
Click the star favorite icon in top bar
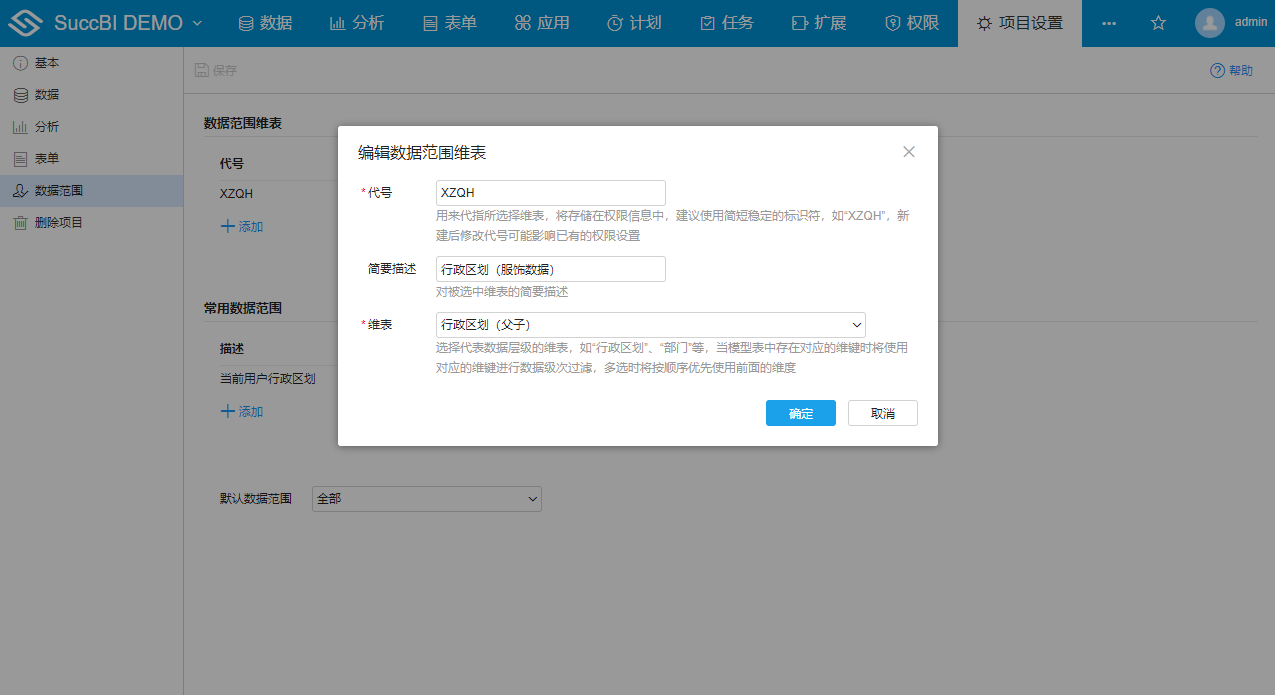coord(1157,21)
